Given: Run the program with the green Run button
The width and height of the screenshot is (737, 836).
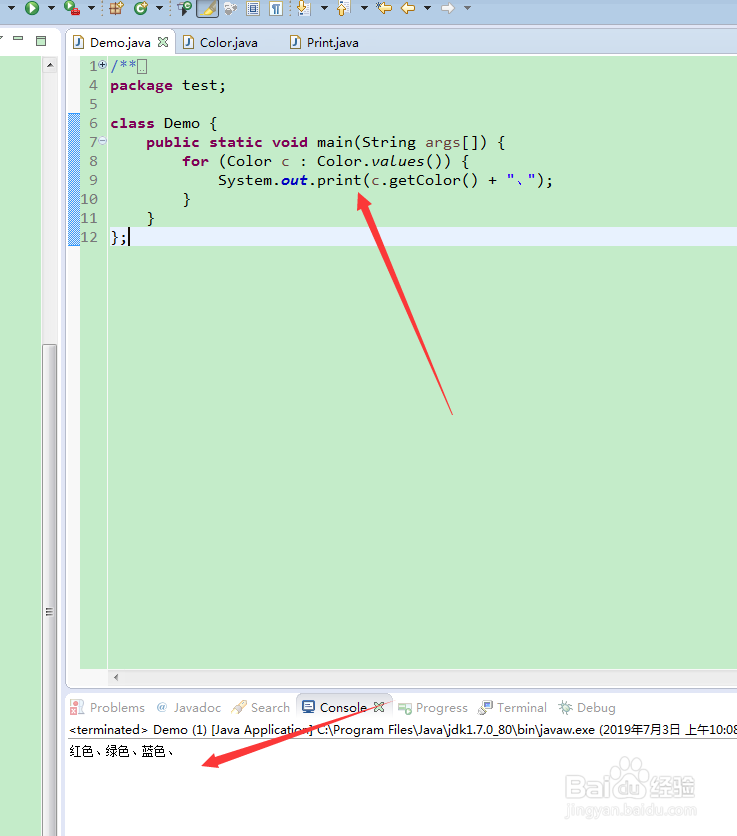Looking at the screenshot, I should 32,8.
